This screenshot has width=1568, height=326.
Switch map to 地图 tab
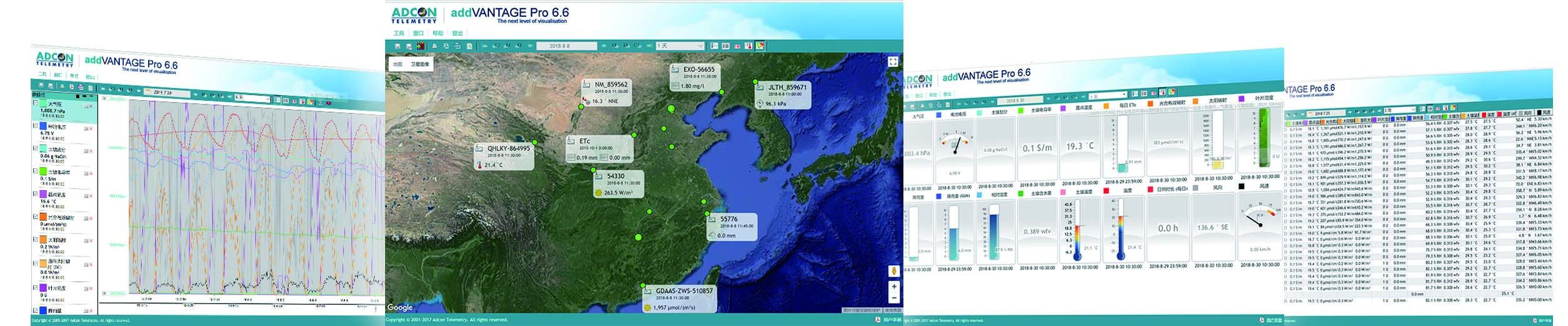point(398,64)
